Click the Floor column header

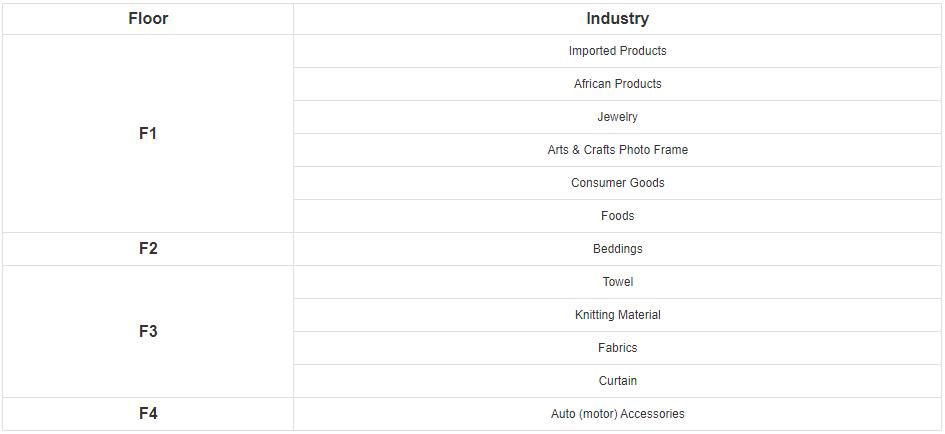pyautogui.click(x=148, y=18)
